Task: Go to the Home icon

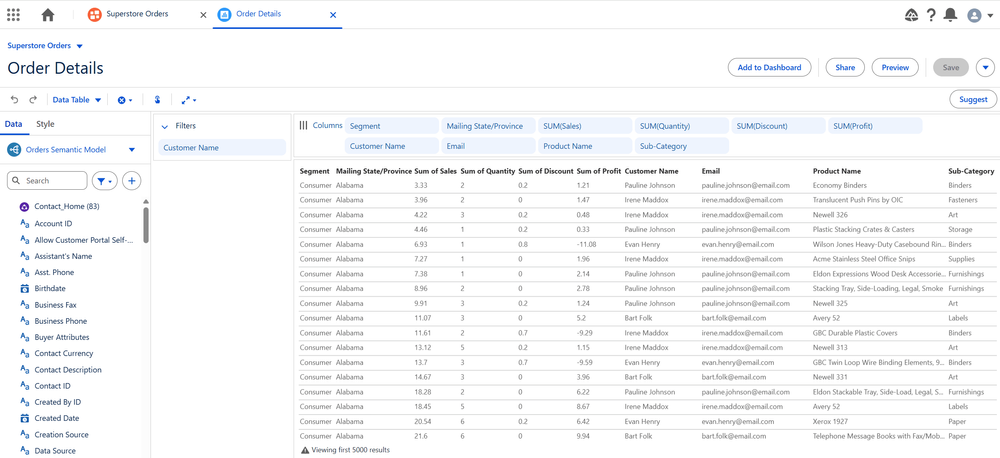Action: (48, 15)
